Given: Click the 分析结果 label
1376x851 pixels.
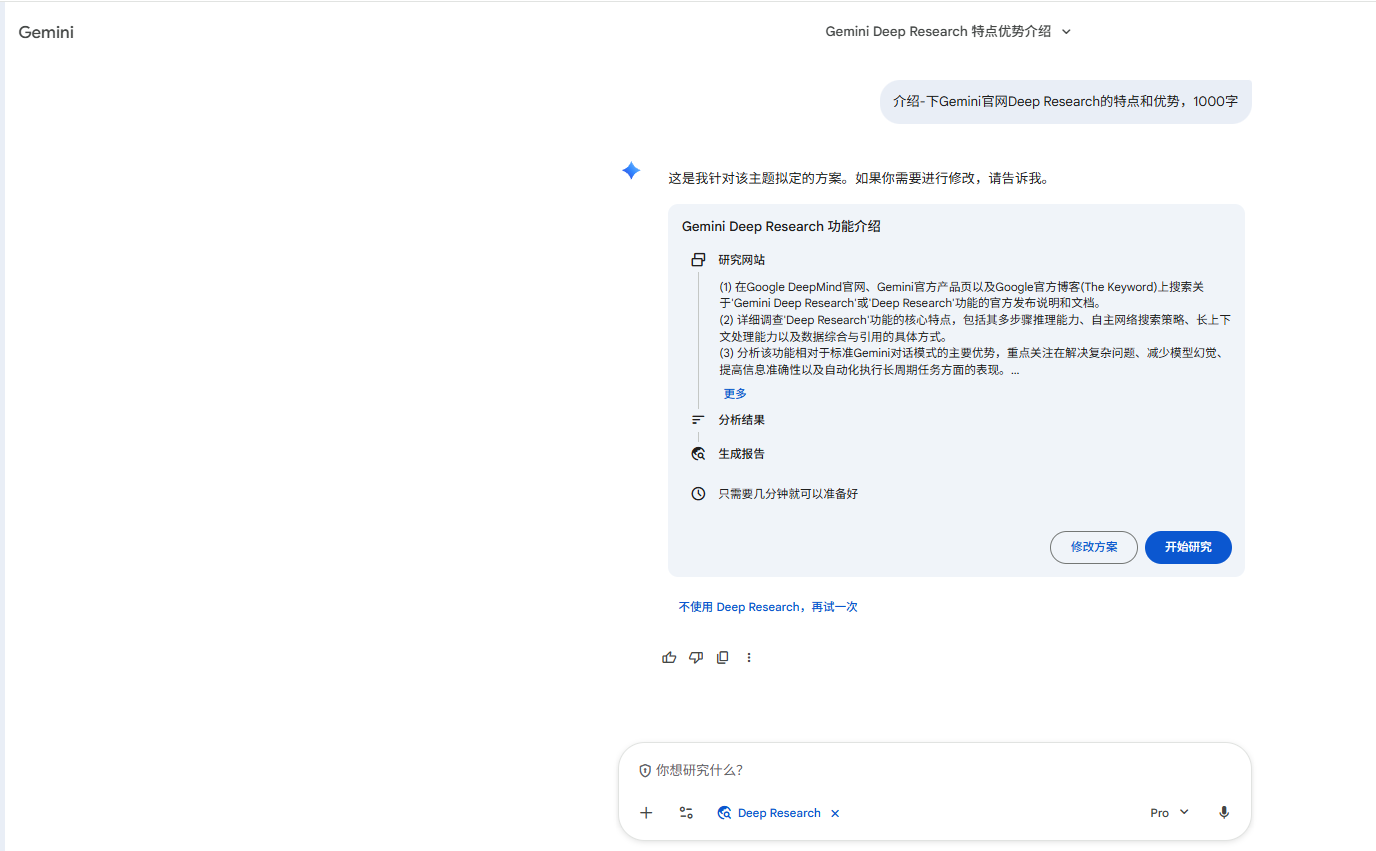Looking at the screenshot, I should point(742,420).
